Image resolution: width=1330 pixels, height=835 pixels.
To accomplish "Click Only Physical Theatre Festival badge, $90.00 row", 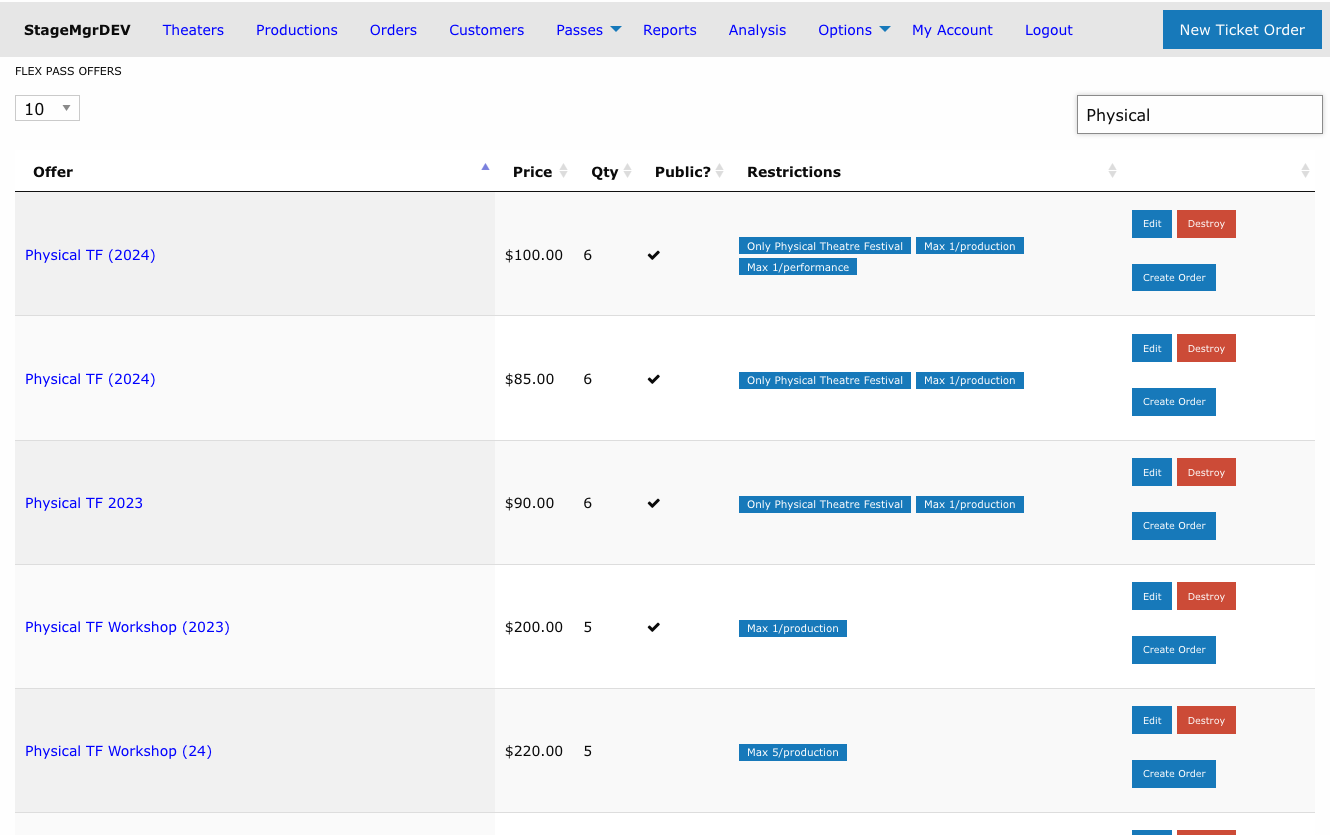I will [825, 504].
